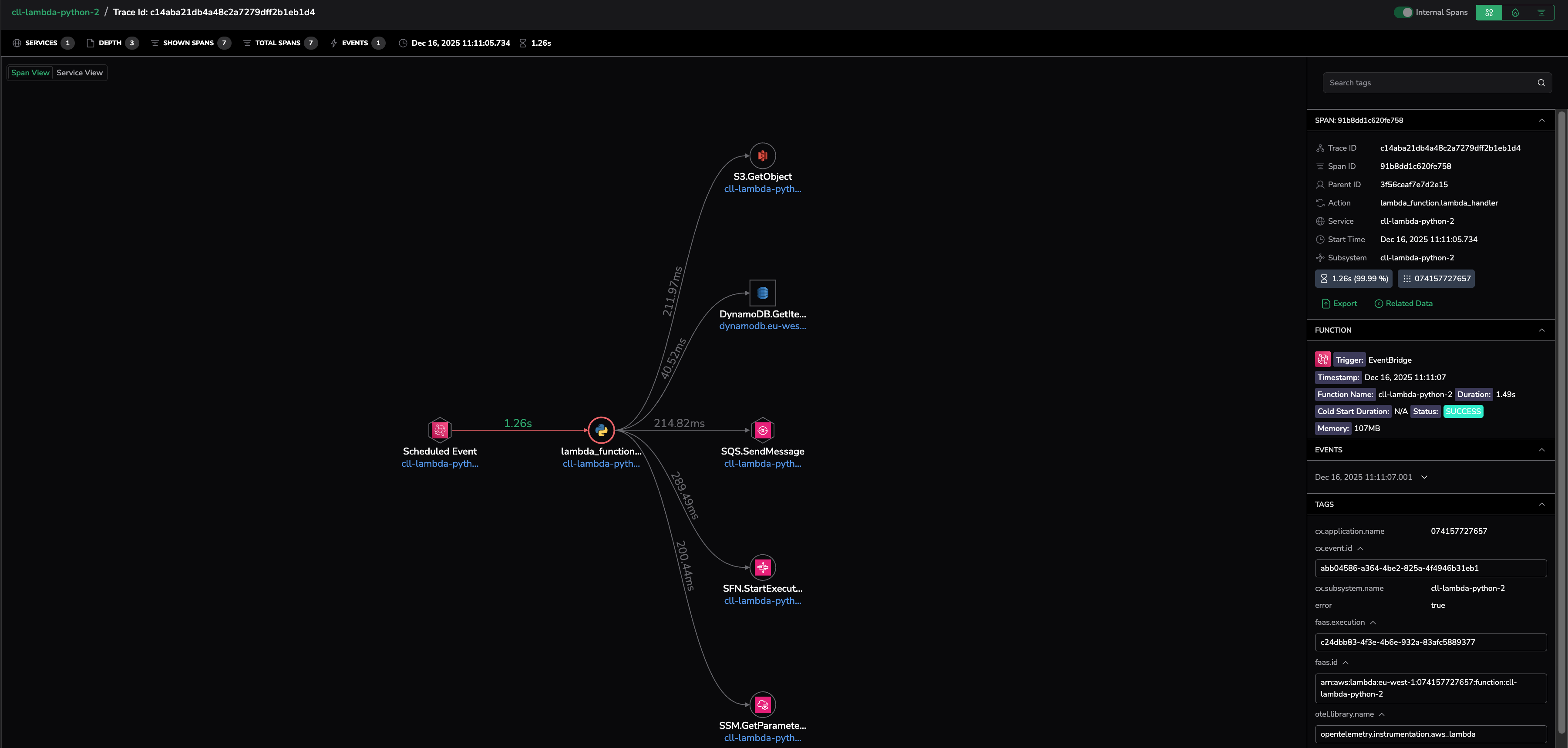Collapse the TAGS section

1541,504
